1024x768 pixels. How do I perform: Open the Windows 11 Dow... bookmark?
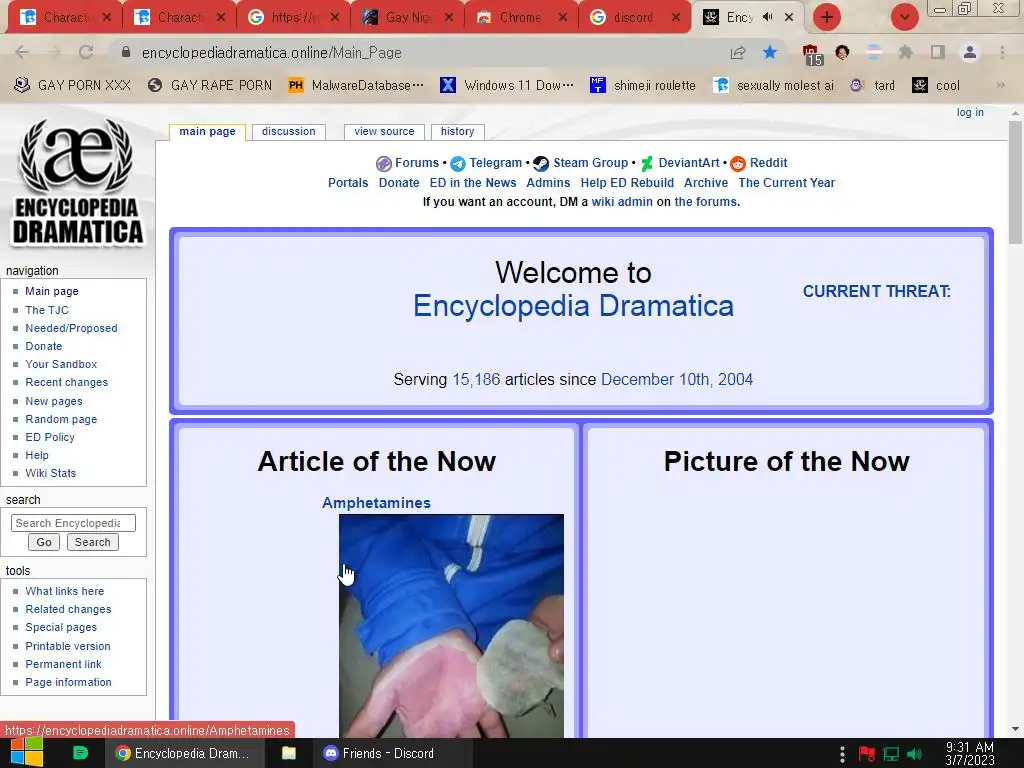507,85
